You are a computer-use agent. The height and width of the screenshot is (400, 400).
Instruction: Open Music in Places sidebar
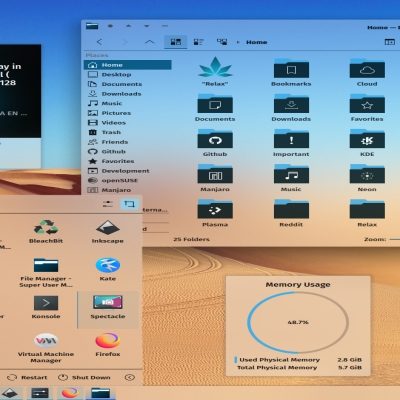tap(128, 103)
